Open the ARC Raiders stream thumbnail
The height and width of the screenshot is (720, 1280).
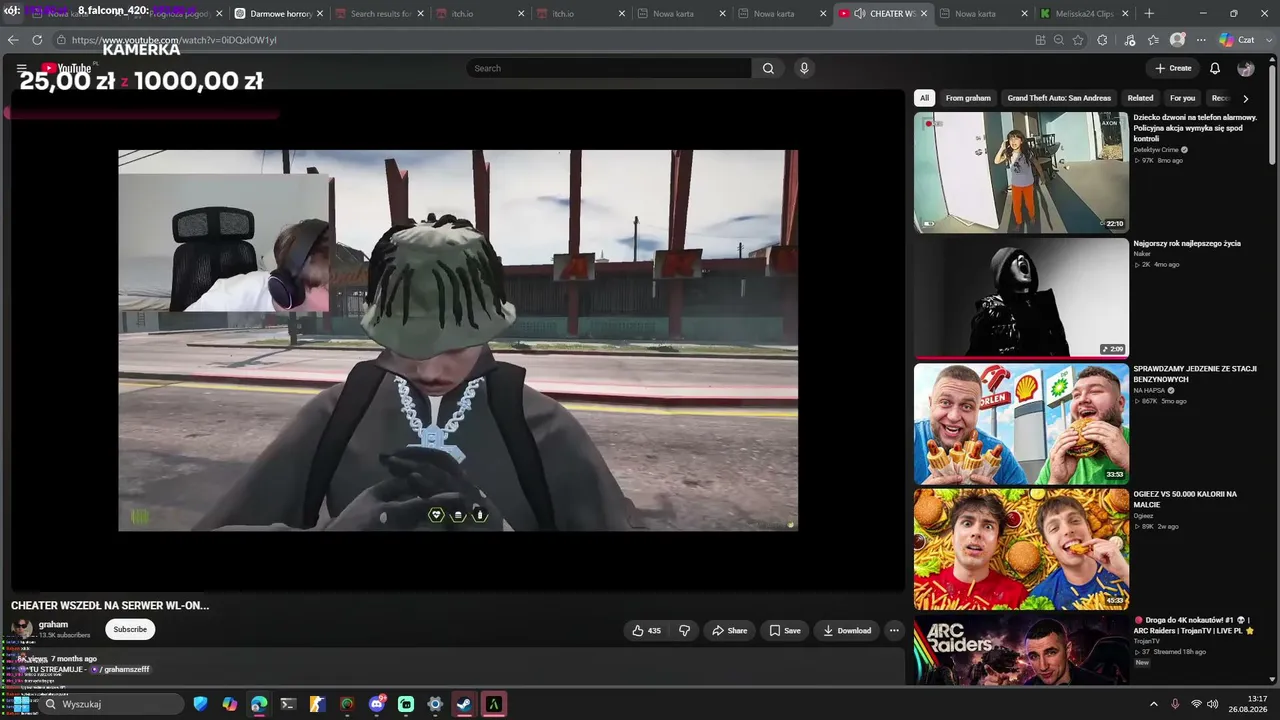1021,650
